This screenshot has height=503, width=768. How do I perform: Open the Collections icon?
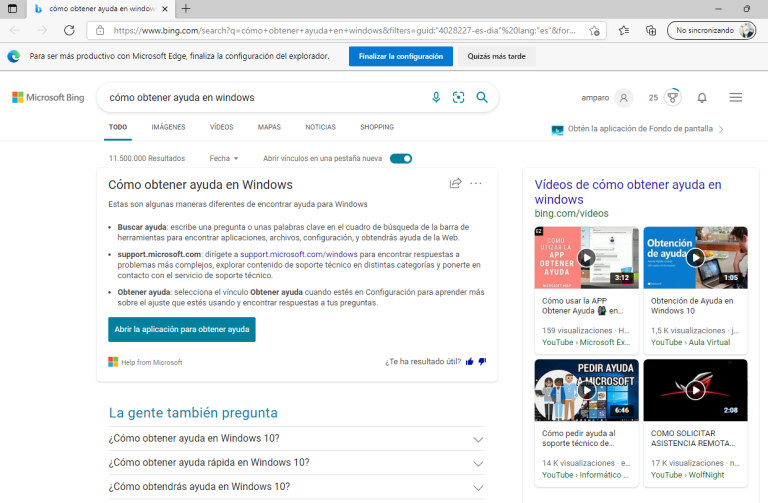coord(650,30)
